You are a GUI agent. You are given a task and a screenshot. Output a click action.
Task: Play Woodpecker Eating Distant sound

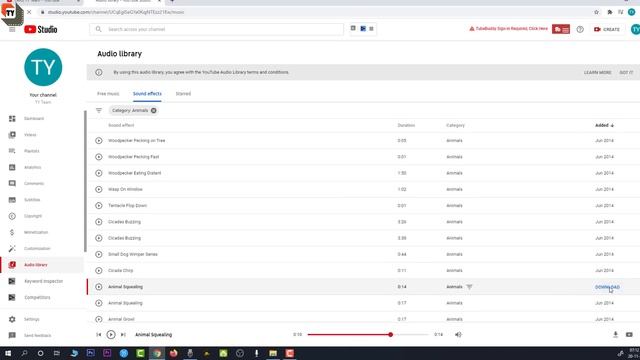99,173
